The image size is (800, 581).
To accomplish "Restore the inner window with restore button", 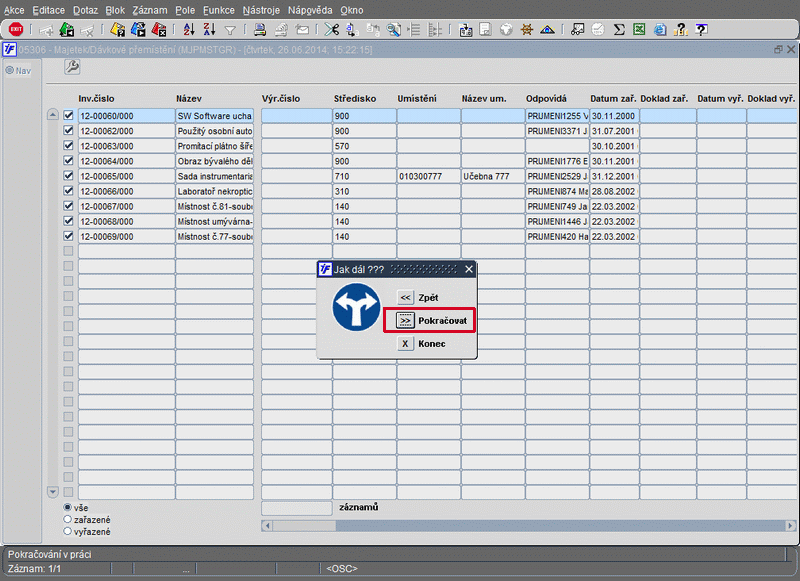I will coord(778,49).
